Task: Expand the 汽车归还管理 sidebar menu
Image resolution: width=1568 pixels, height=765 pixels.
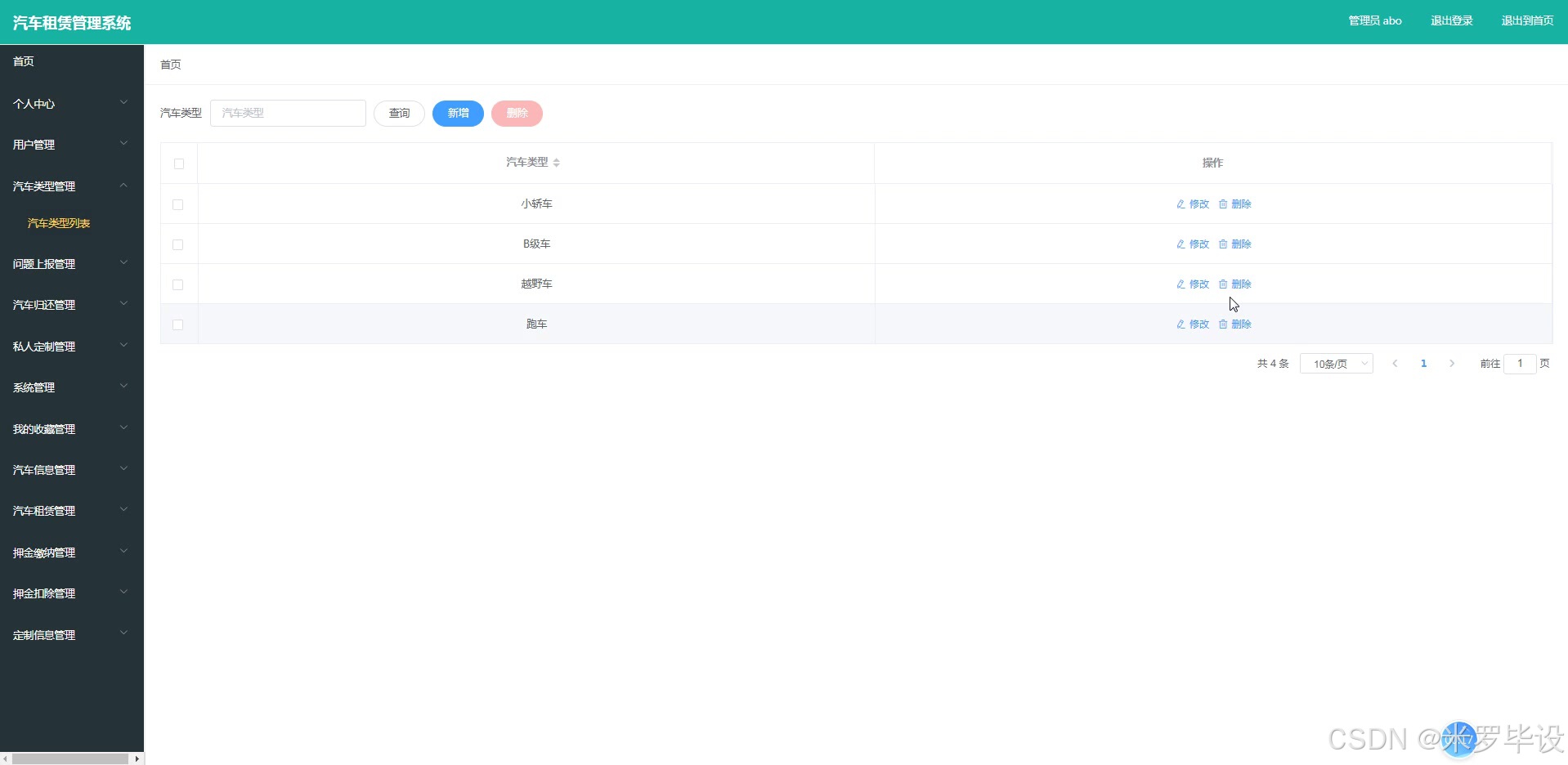Action: 72,305
